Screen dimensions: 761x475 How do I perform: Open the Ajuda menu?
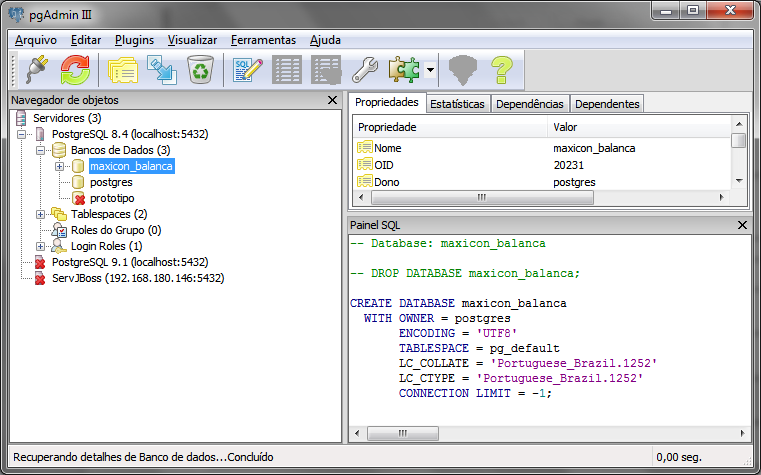325,40
